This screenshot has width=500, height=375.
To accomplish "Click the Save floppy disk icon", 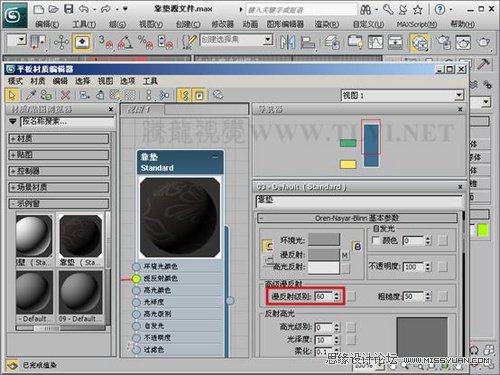I will point(68,9).
